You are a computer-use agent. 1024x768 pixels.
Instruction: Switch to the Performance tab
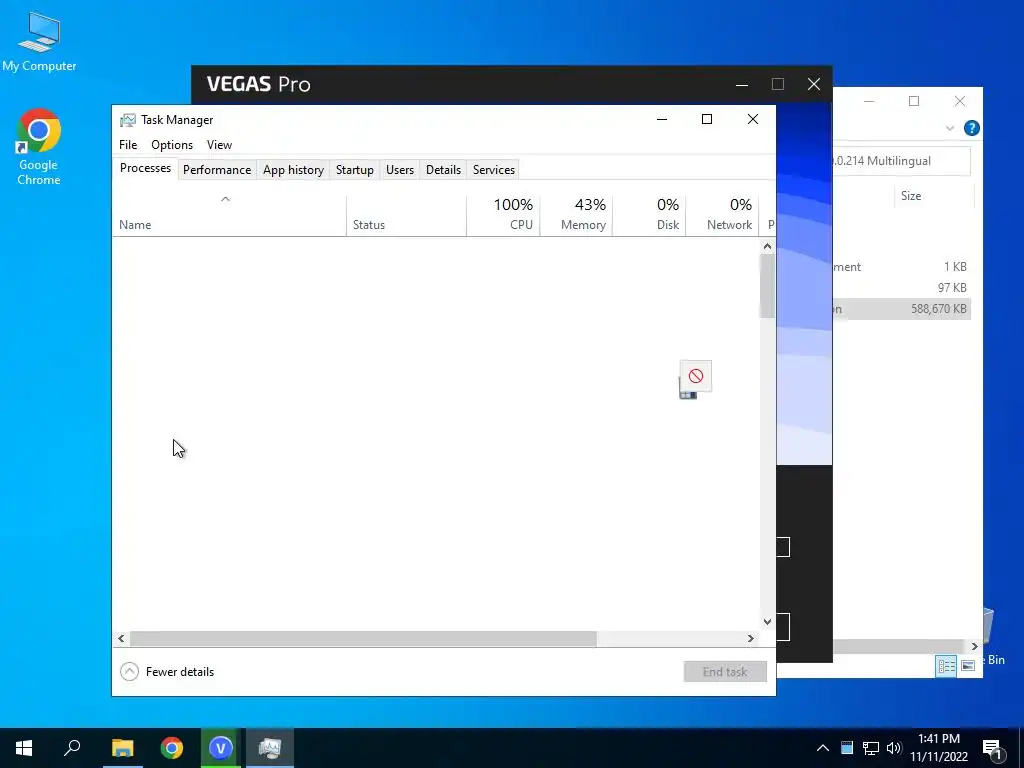pos(217,170)
